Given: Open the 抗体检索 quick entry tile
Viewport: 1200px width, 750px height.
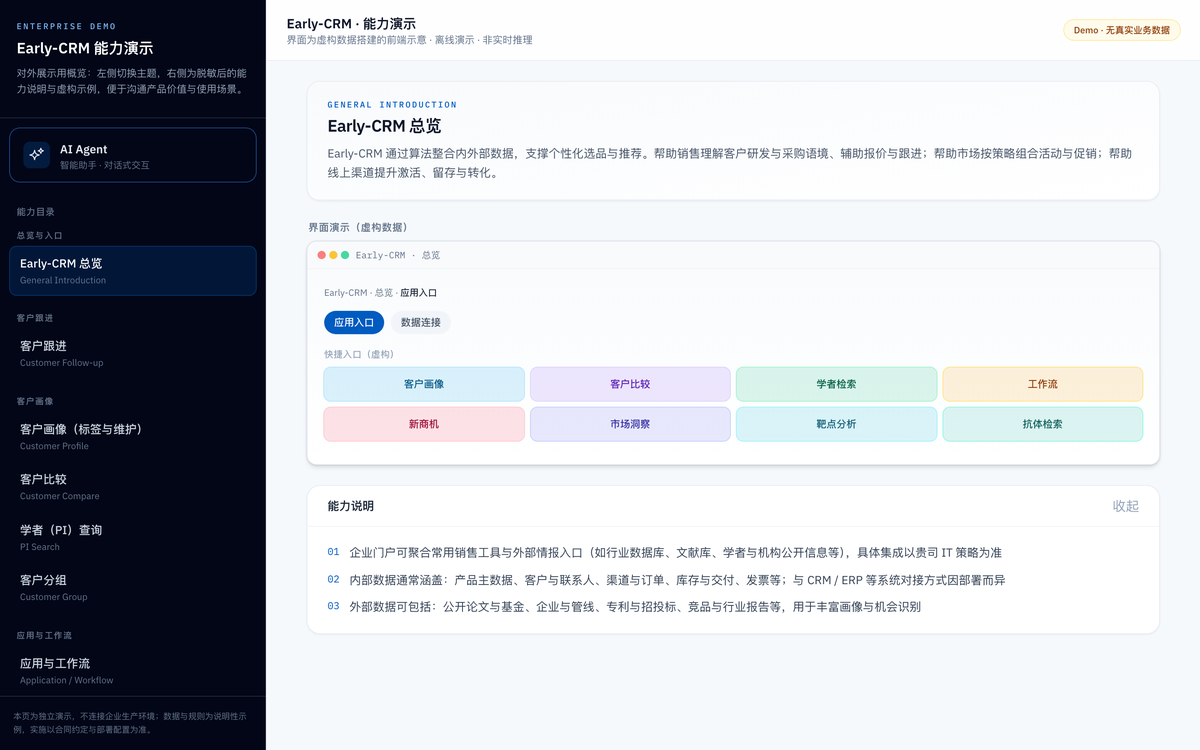Looking at the screenshot, I should pos(1043,424).
